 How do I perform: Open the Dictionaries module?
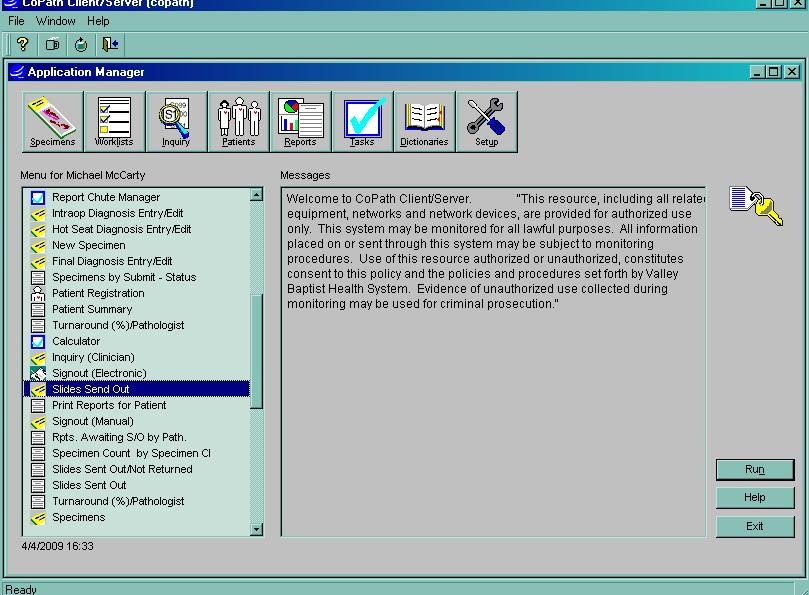[424, 120]
